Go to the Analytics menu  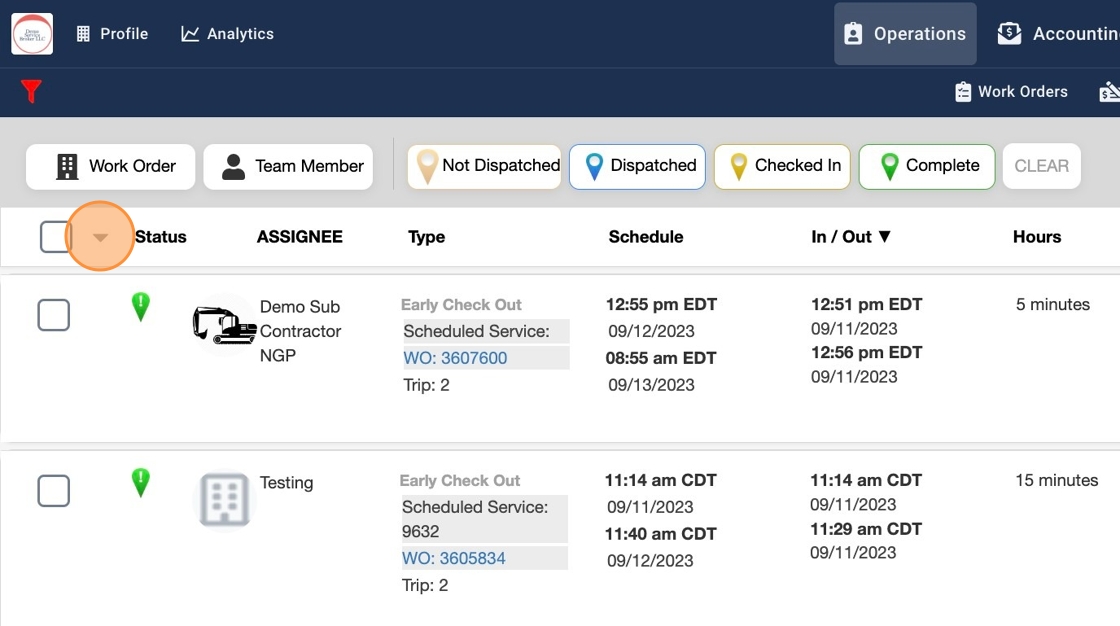click(227, 34)
